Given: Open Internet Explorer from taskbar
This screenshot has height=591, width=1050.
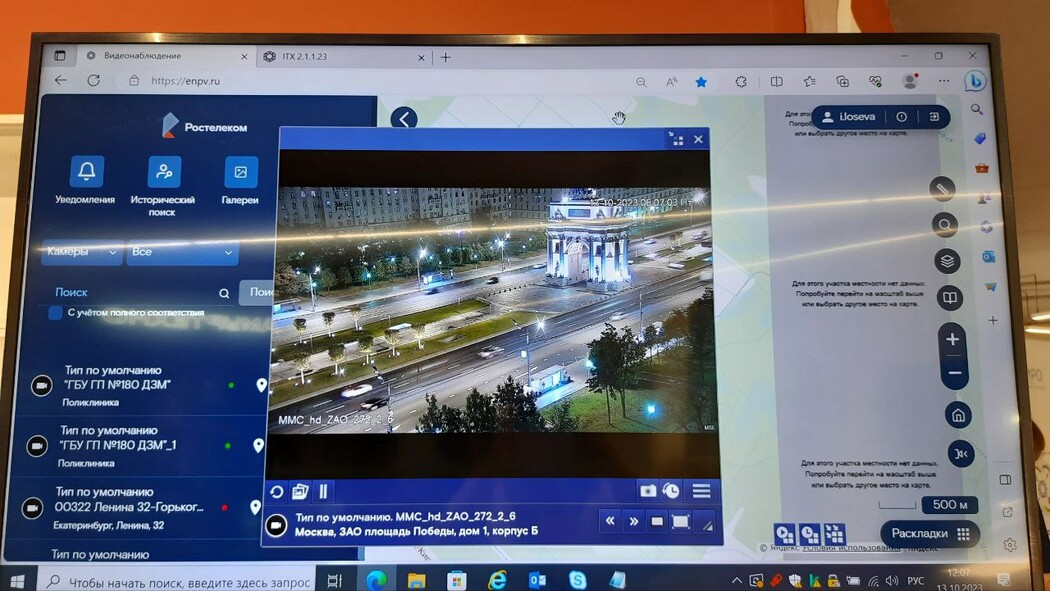Looking at the screenshot, I should (x=497, y=580).
